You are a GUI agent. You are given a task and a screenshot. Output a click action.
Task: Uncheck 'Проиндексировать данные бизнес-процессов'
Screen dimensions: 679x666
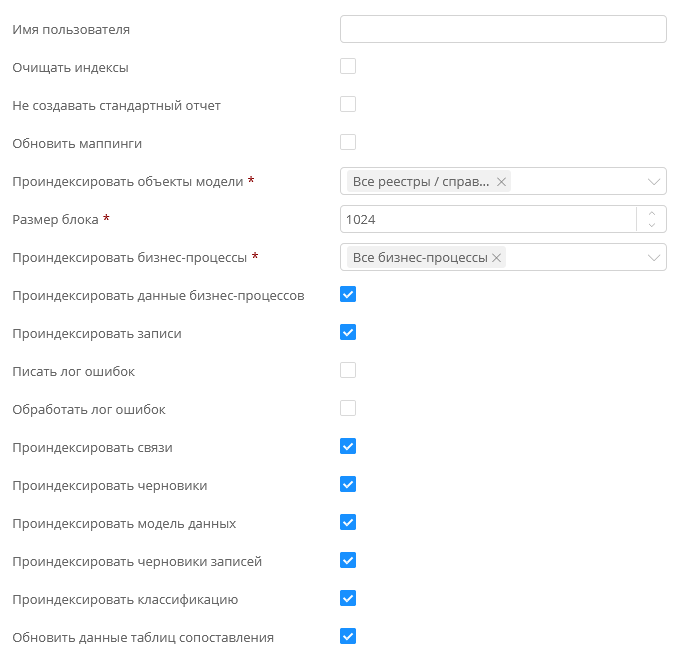(x=348, y=295)
